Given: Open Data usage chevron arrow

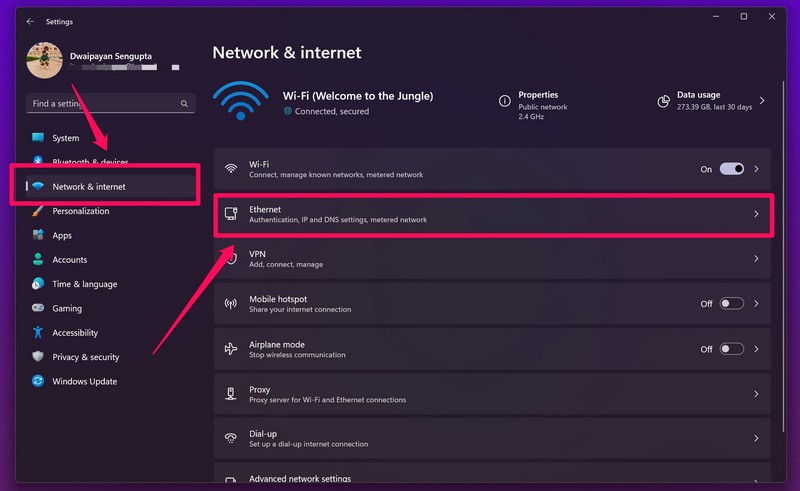Looking at the screenshot, I should (762, 101).
